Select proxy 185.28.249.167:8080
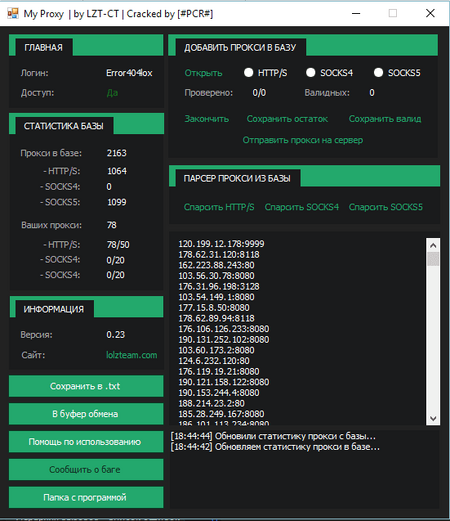The height and width of the screenshot is (521, 450). click(x=221, y=414)
